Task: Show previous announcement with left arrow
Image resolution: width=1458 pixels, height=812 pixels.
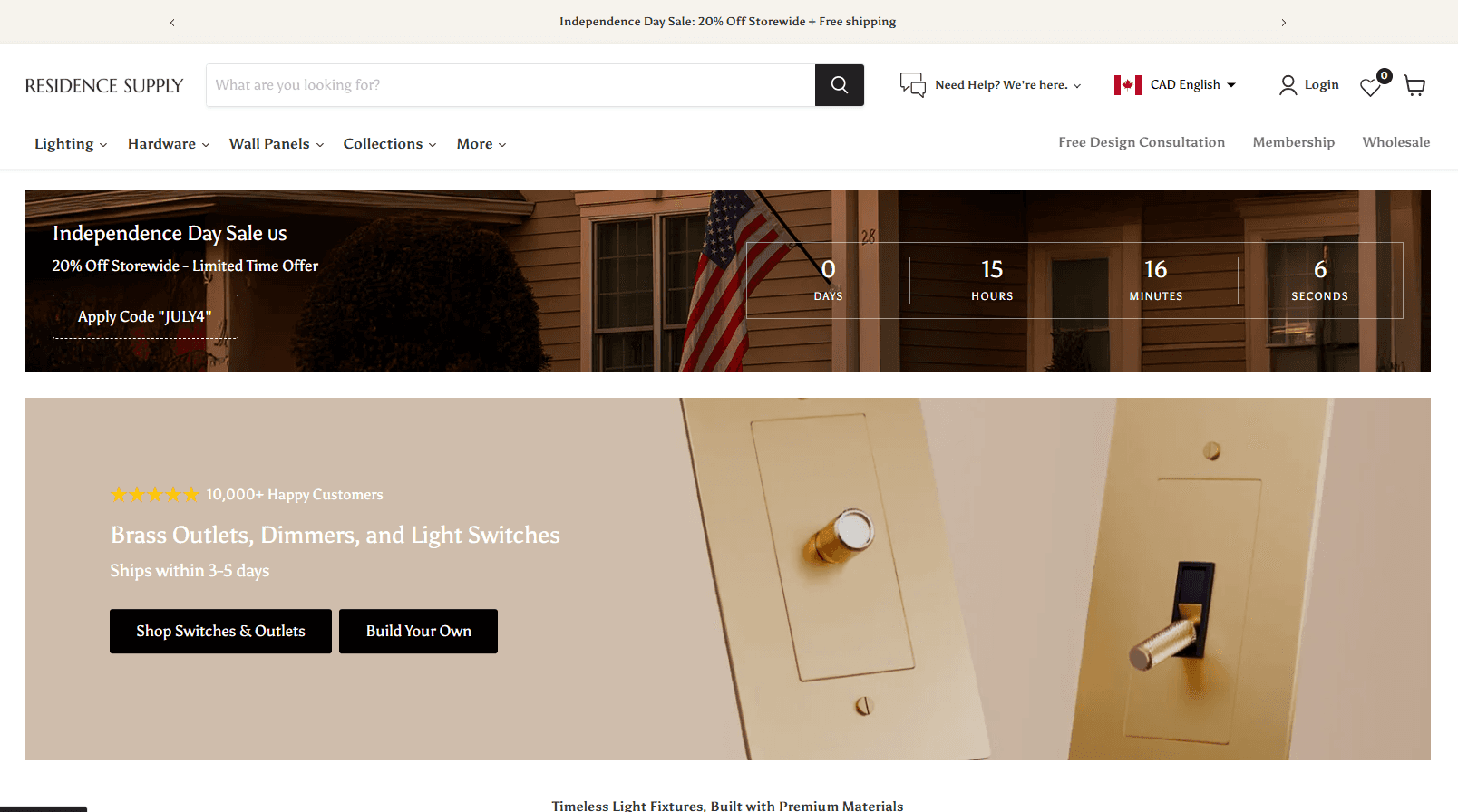Action: (172, 22)
